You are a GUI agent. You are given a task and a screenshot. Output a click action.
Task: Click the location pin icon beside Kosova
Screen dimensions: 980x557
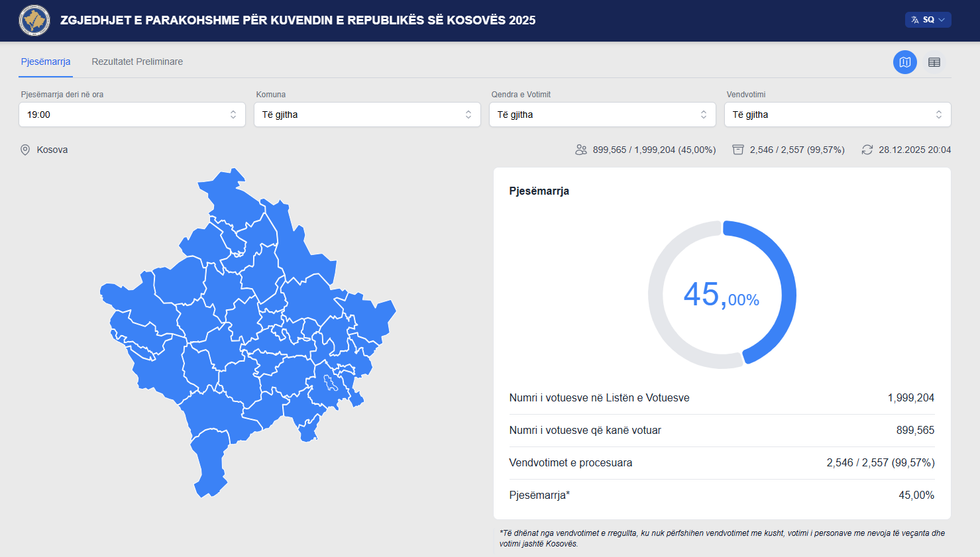tap(26, 150)
